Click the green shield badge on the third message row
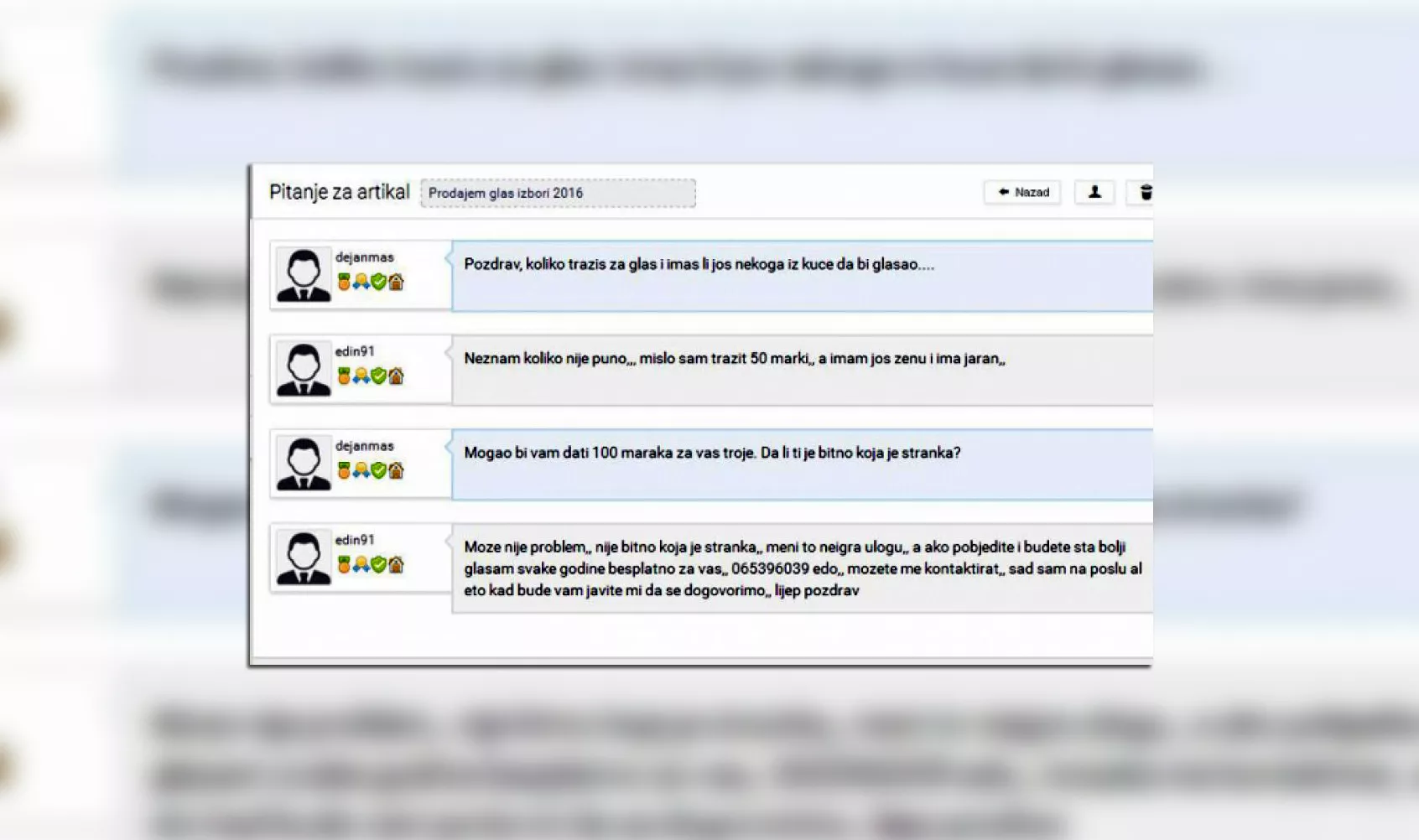 pos(379,470)
